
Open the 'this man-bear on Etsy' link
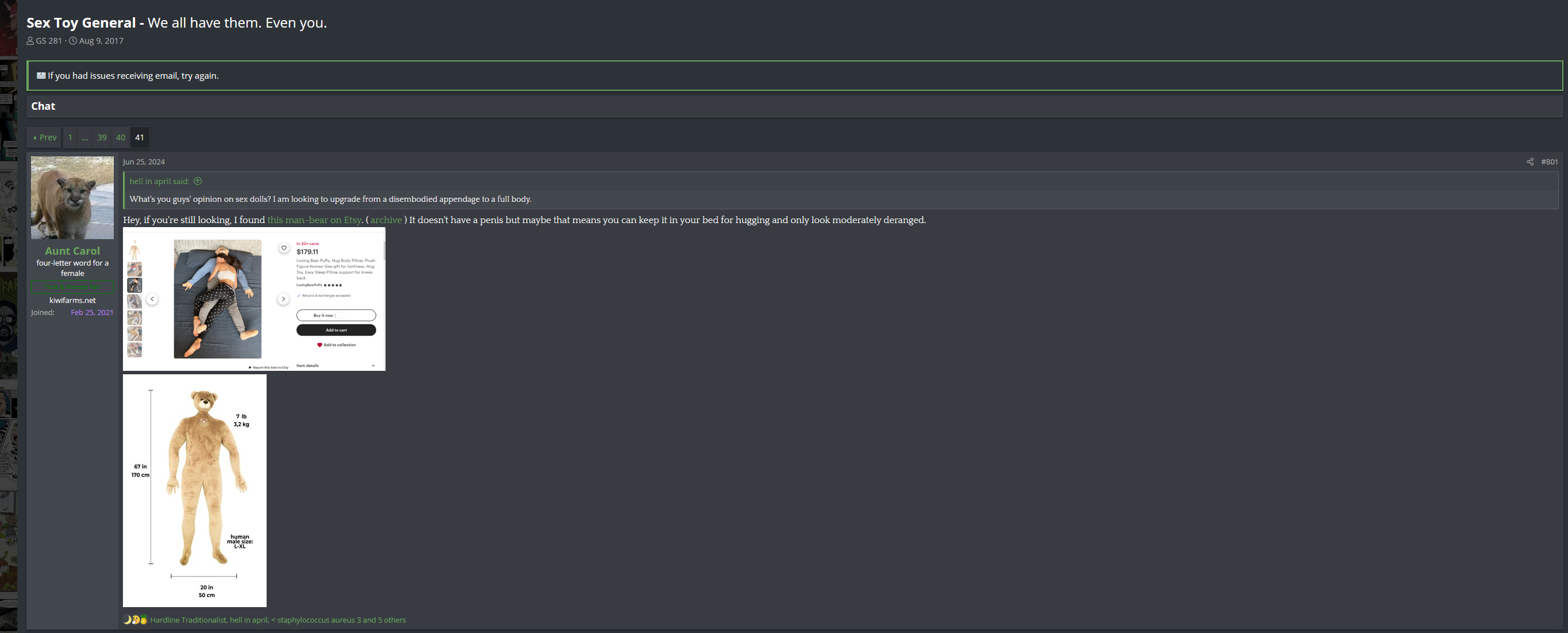pyautogui.click(x=314, y=220)
